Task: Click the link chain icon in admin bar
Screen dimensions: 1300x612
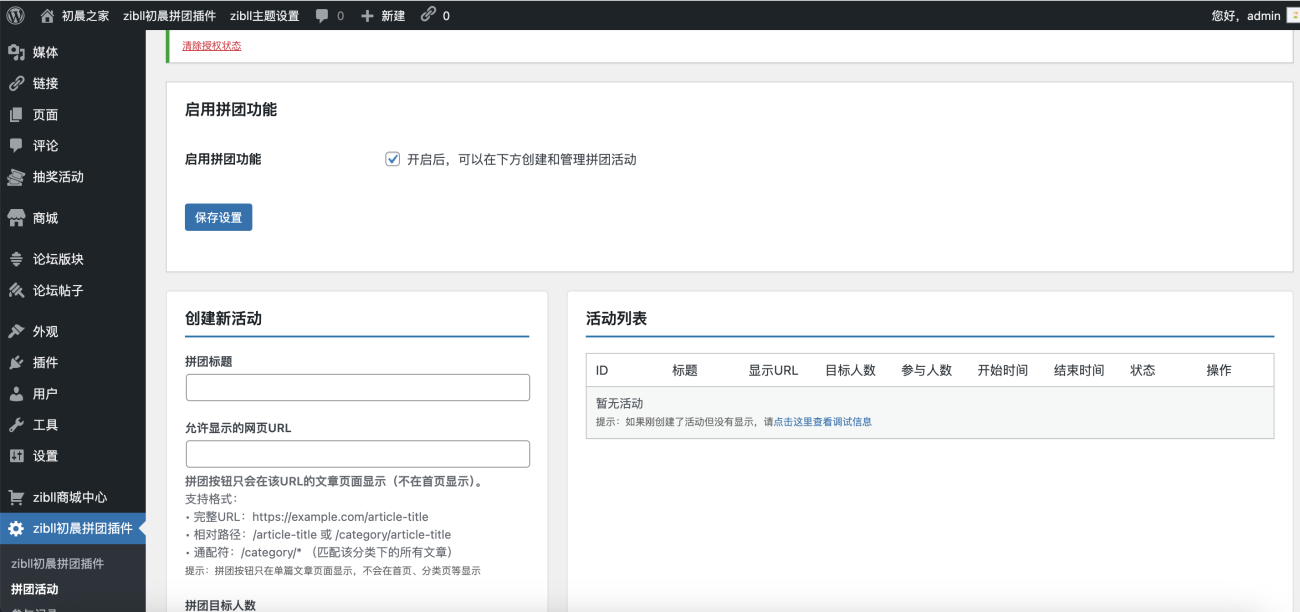Action: click(428, 15)
